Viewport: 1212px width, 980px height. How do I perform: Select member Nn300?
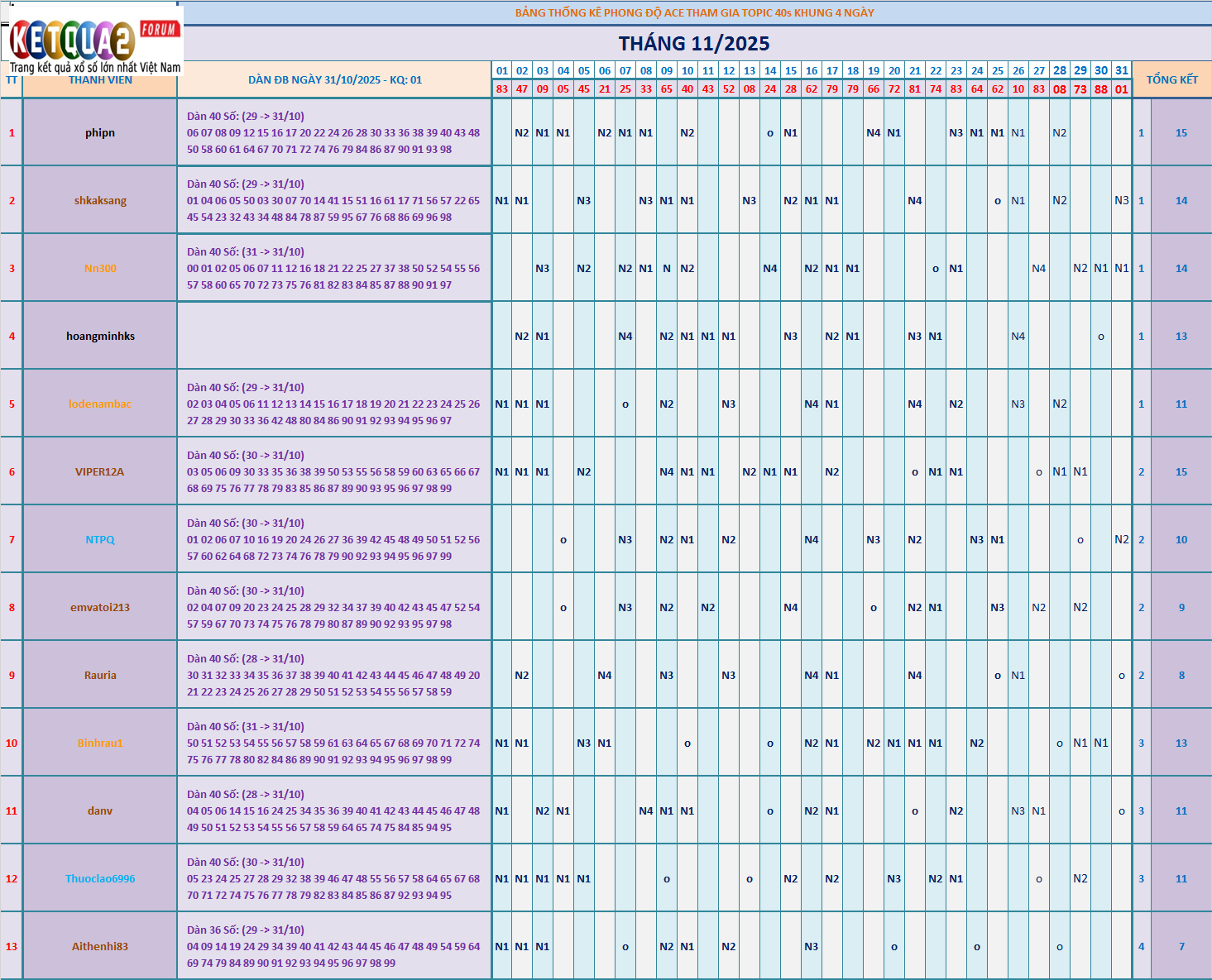pyautogui.click(x=100, y=269)
